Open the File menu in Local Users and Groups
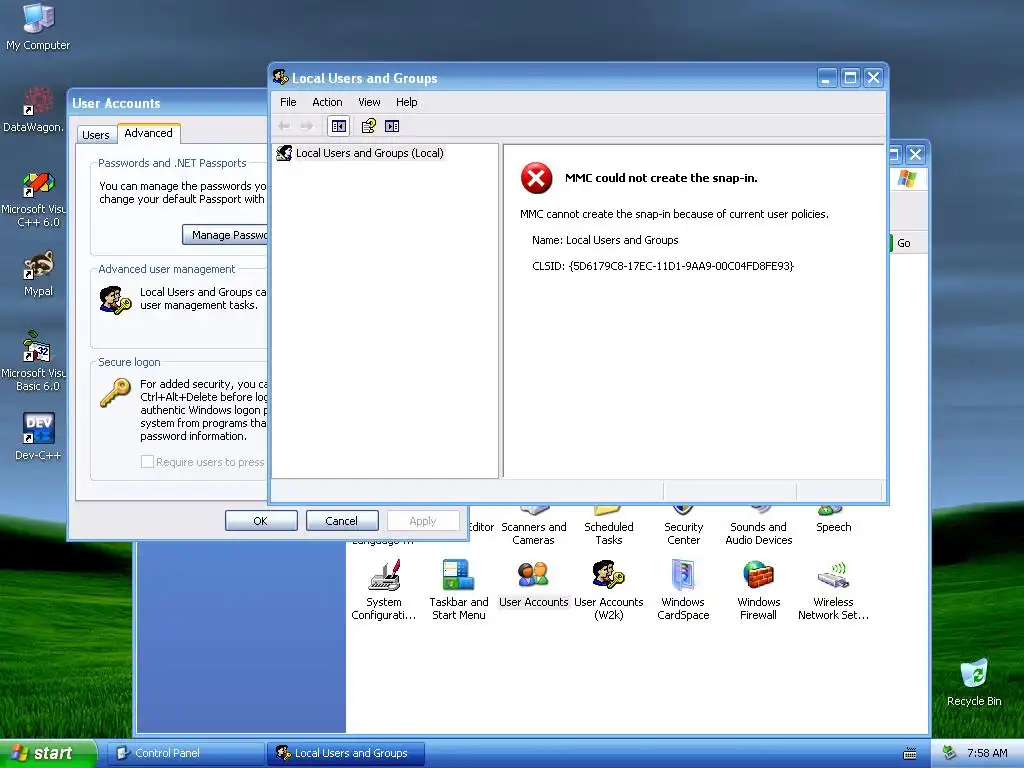The height and width of the screenshot is (768, 1024). coord(288,102)
